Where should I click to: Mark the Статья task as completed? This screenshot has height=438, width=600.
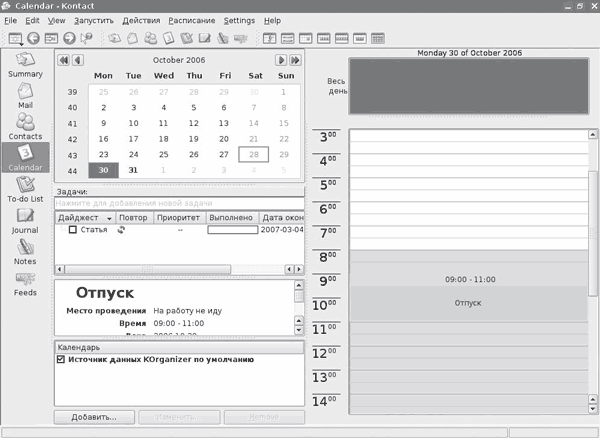click(x=72, y=230)
